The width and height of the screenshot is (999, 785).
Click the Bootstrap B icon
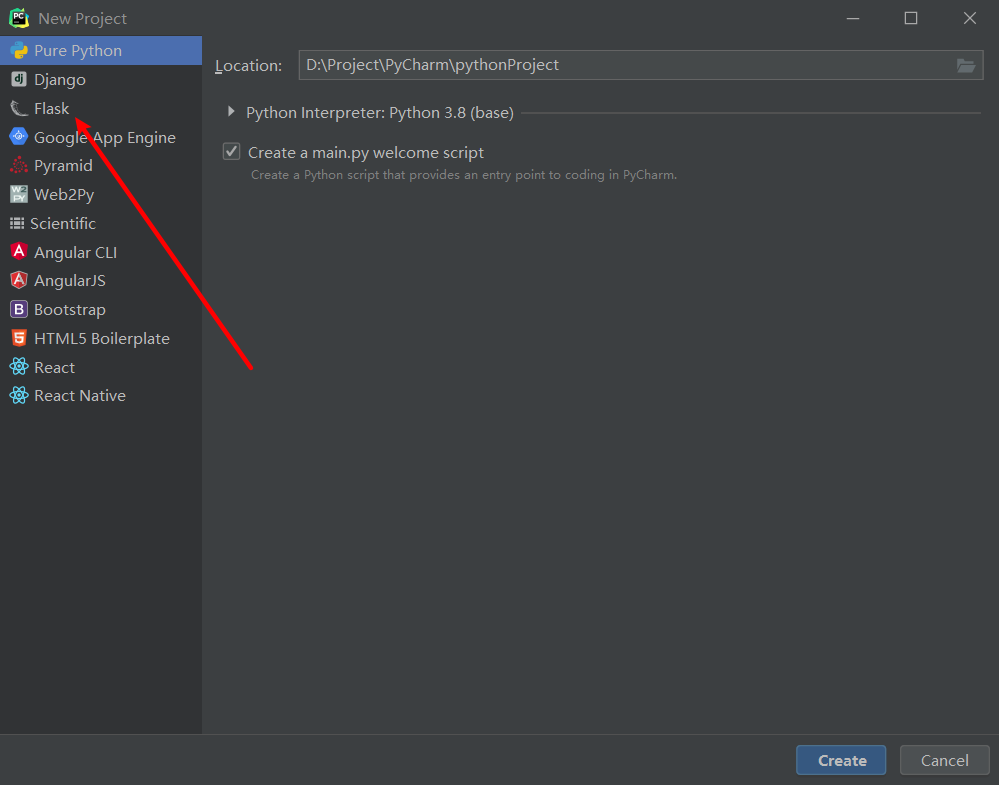(x=19, y=310)
